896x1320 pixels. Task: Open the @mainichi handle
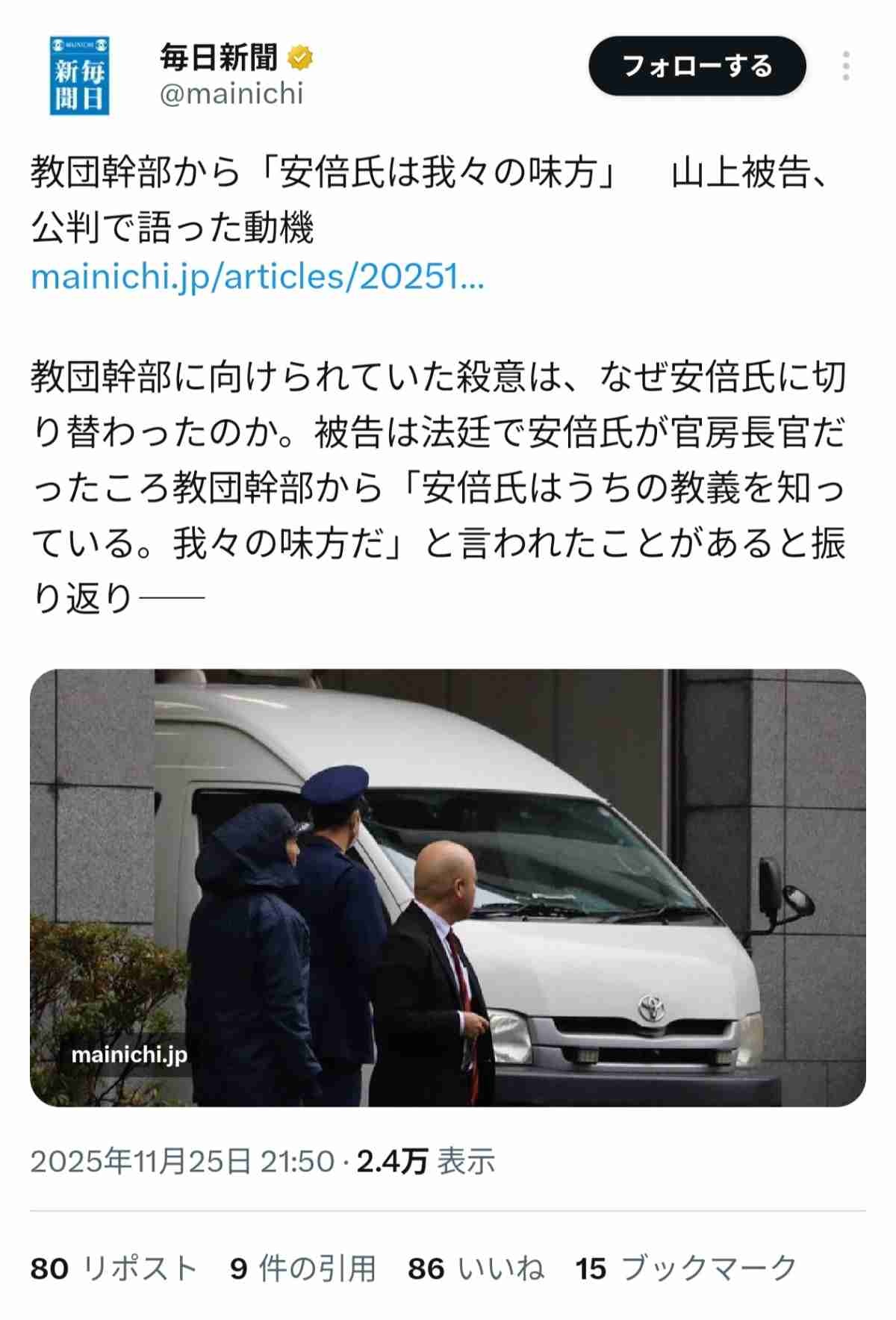(x=231, y=94)
